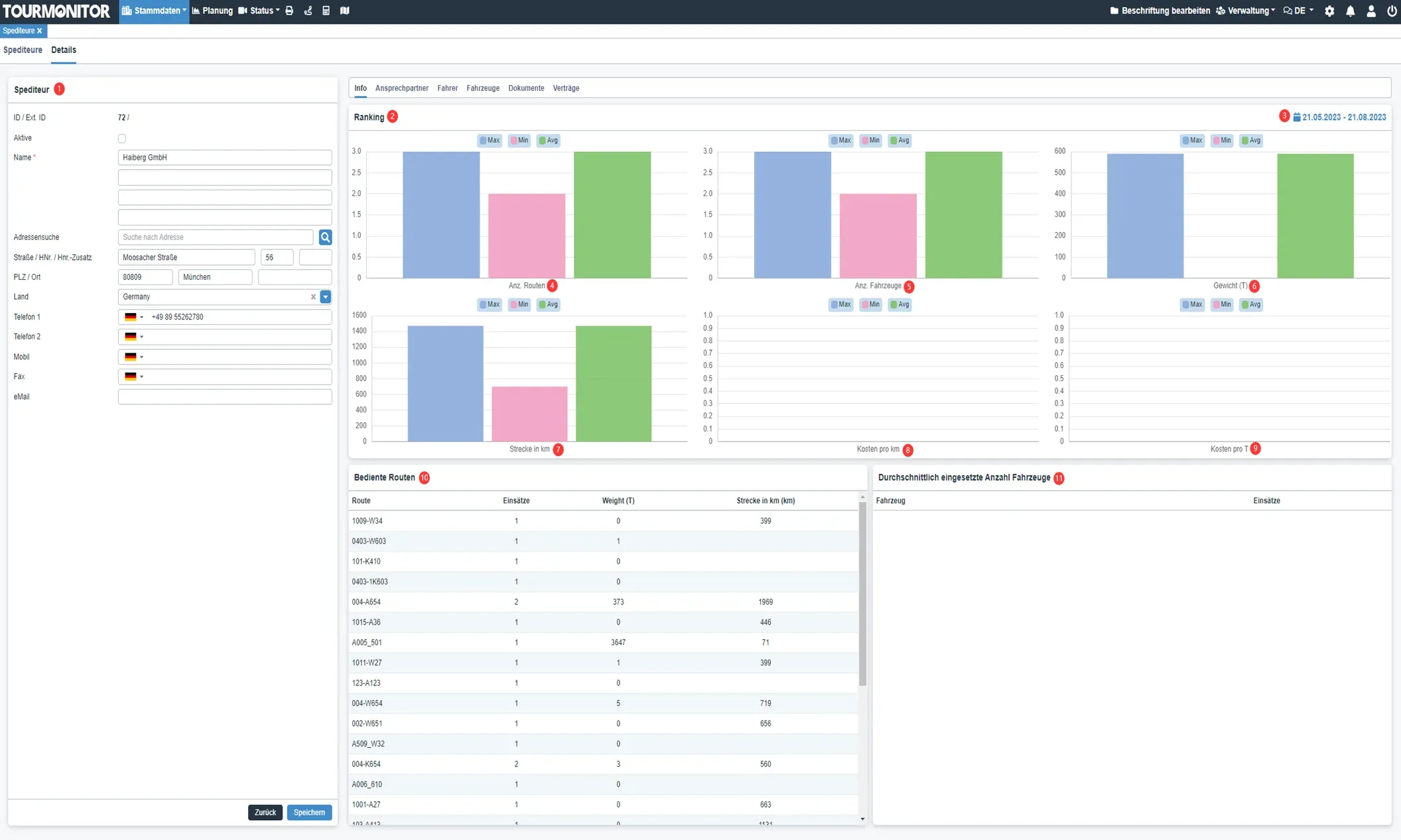Click the eMail input field

point(224,396)
